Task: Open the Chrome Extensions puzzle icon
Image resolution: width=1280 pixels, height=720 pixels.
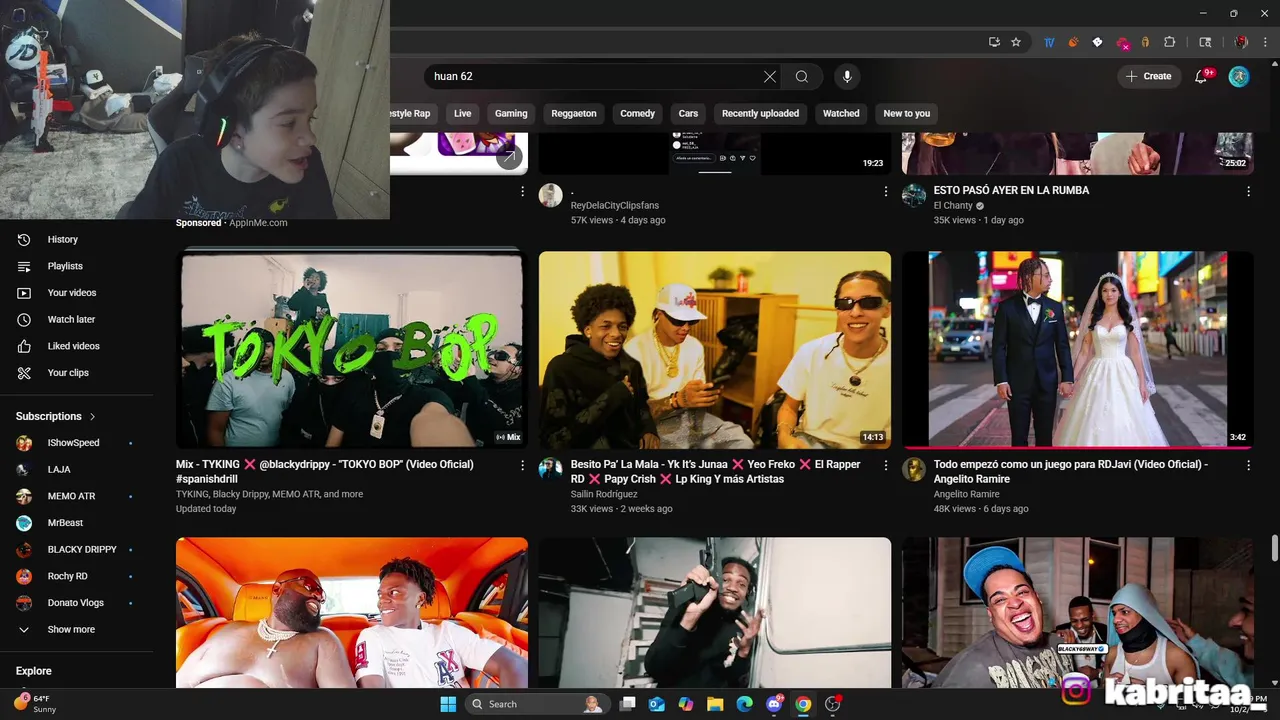Action: click(1170, 42)
